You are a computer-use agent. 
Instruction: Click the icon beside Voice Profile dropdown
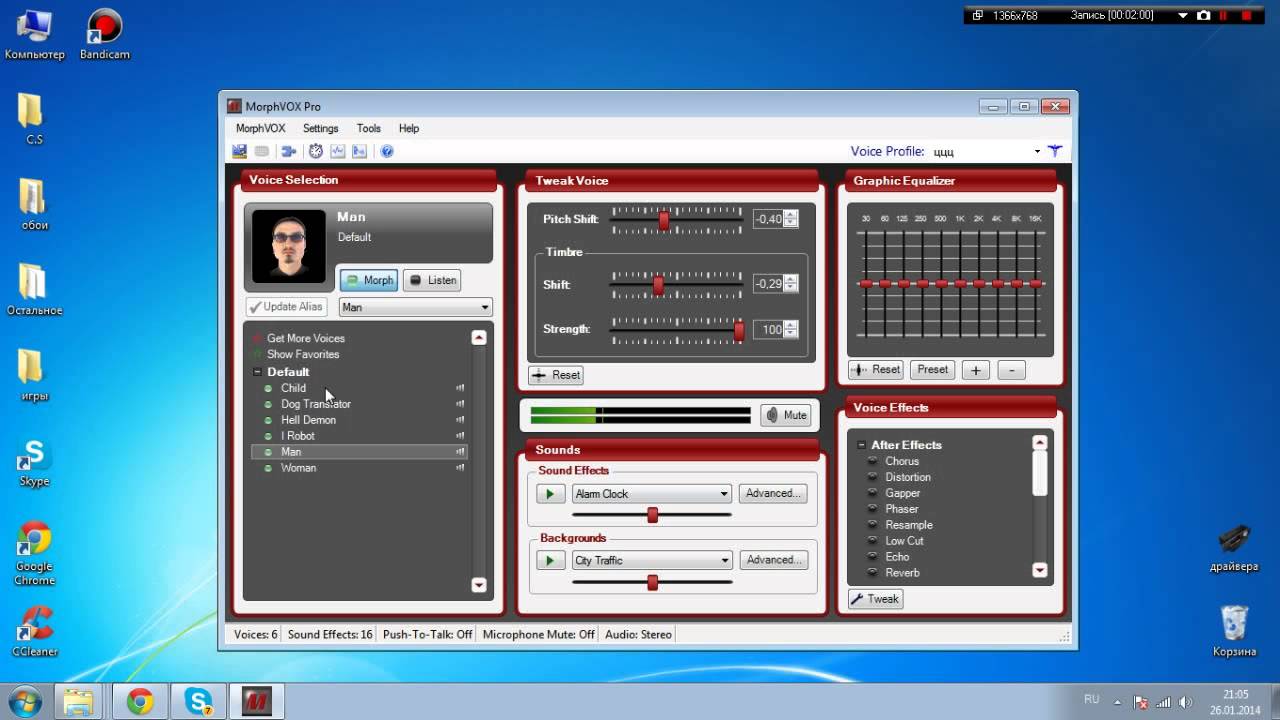[1055, 151]
